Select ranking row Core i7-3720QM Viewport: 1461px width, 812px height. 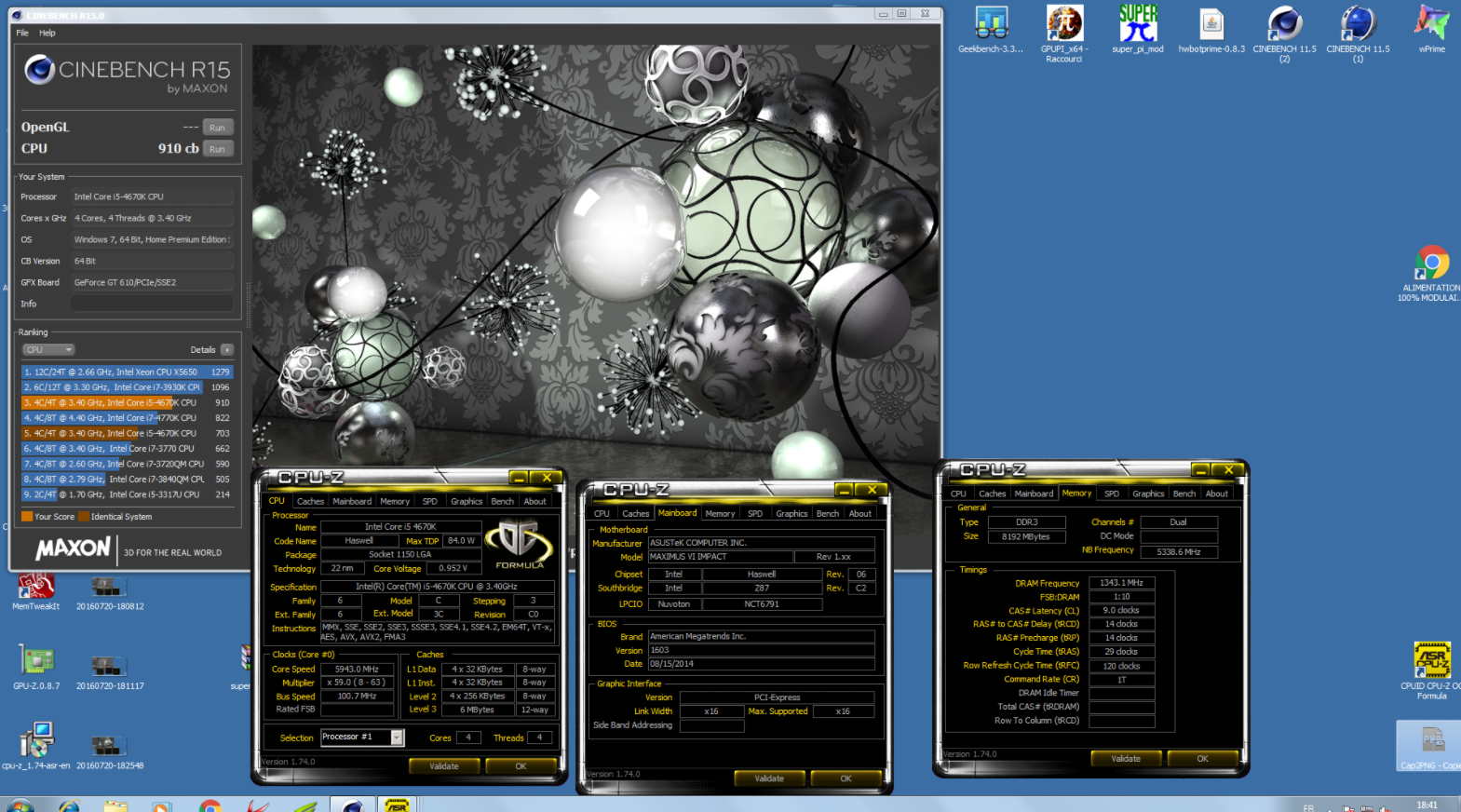pyautogui.click(x=127, y=464)
